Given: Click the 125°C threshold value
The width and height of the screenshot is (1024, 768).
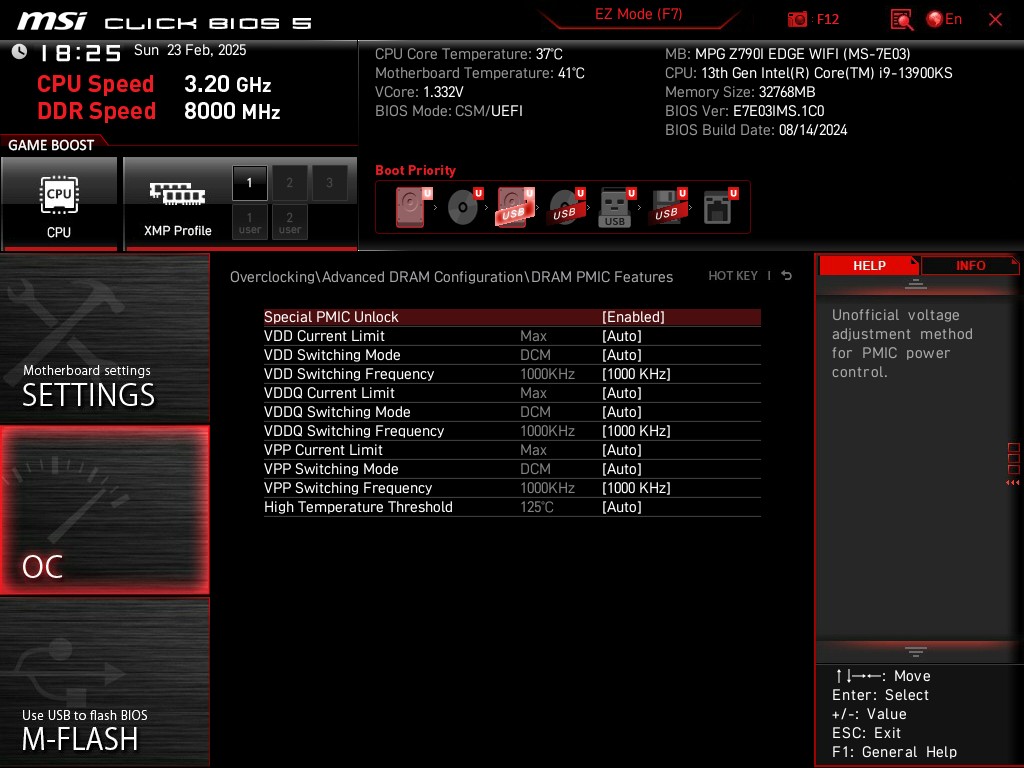Looking at the screenshot, I should [537, 506].
